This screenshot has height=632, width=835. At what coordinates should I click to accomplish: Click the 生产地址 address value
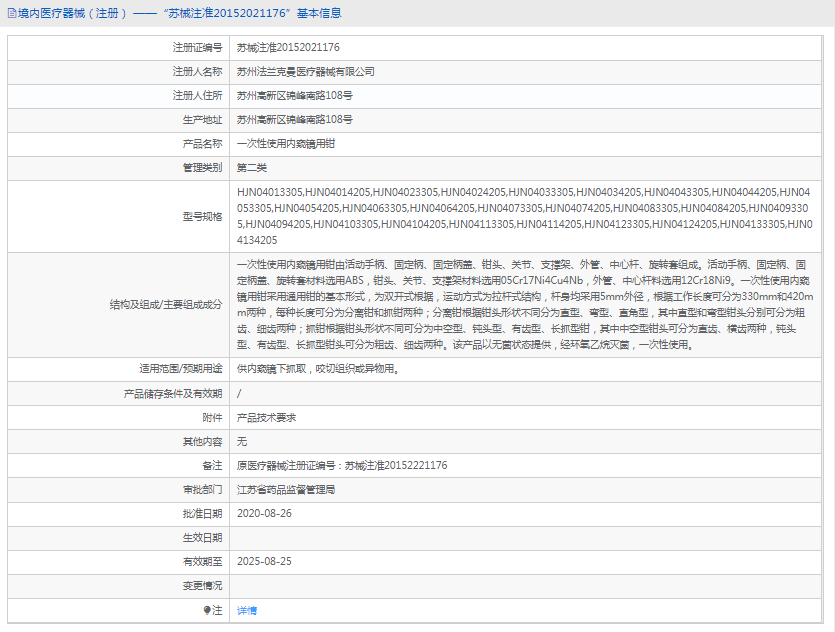pos(294,119)
